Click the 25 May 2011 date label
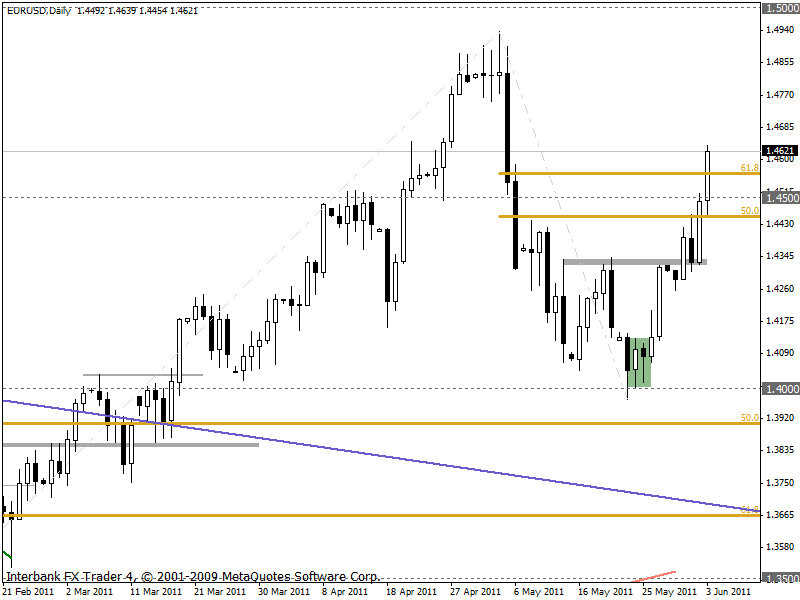 coord(669,592)
